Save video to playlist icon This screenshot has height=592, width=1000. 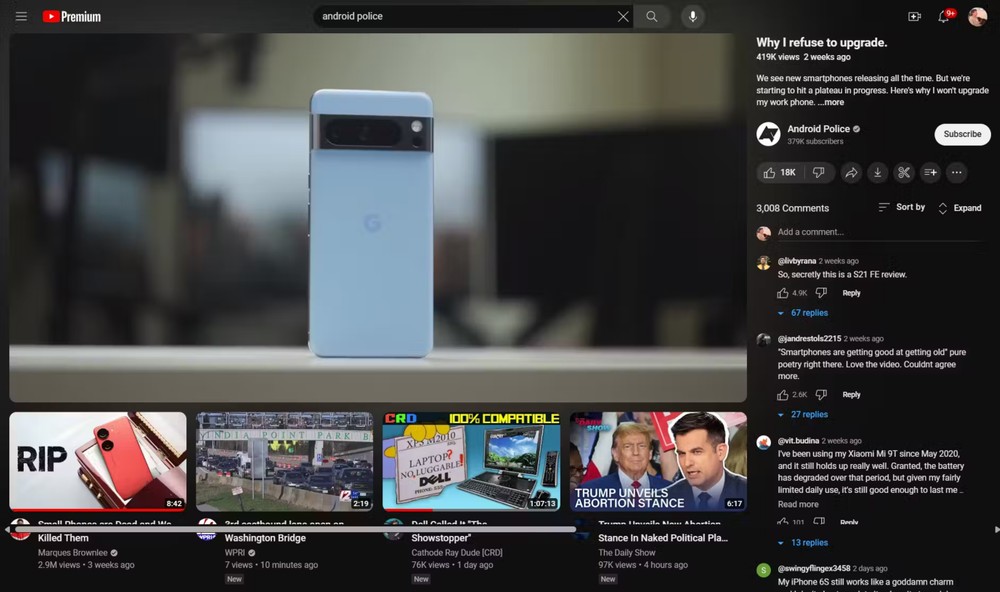point(930,172)
